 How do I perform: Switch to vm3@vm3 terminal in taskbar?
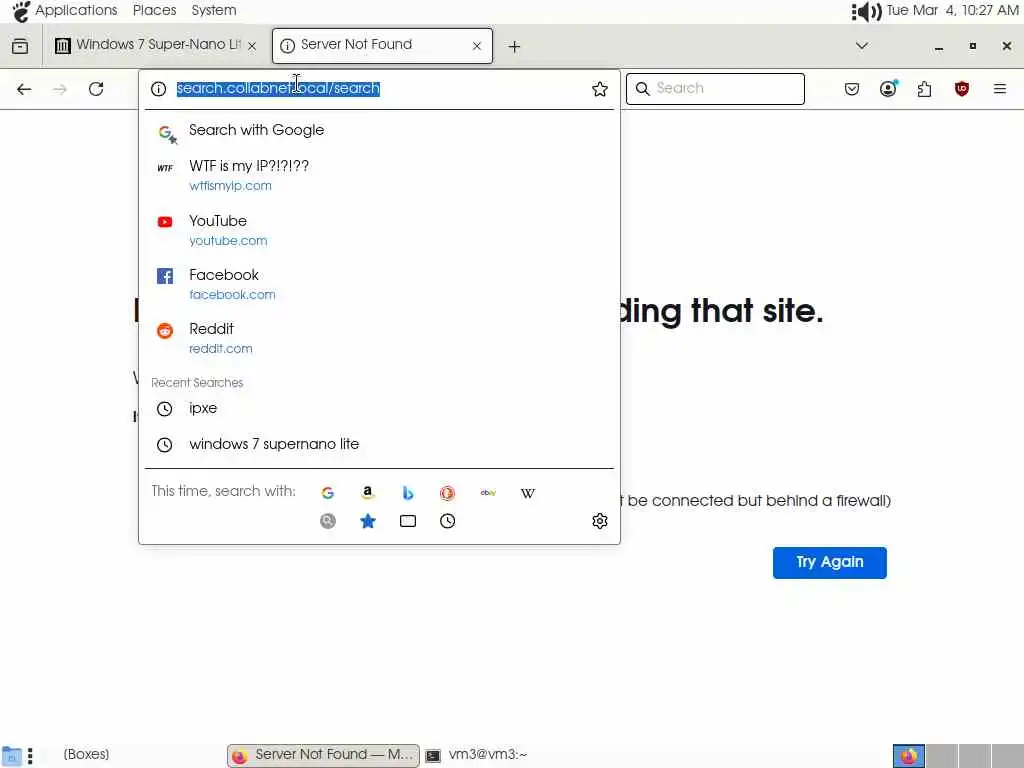point(476,755)
